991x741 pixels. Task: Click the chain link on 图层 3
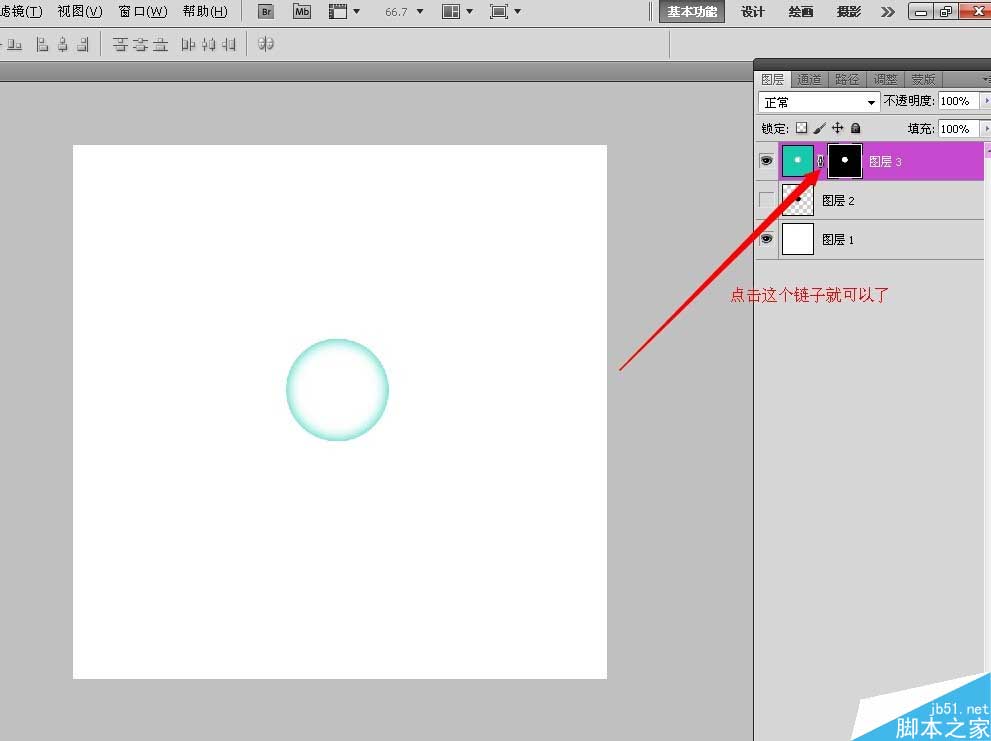pyautogui.click(x=820, y=161)
